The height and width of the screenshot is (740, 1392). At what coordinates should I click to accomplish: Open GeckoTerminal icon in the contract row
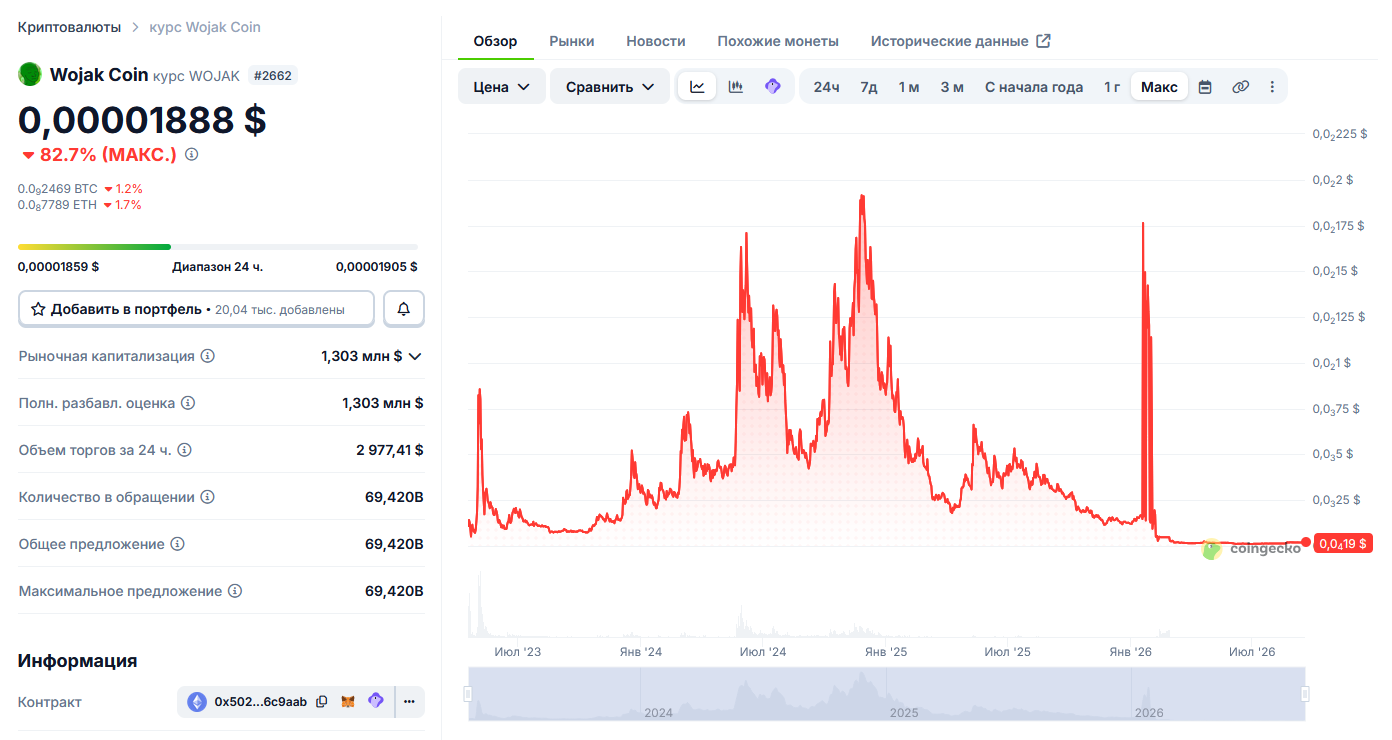[x=376, y=702]
